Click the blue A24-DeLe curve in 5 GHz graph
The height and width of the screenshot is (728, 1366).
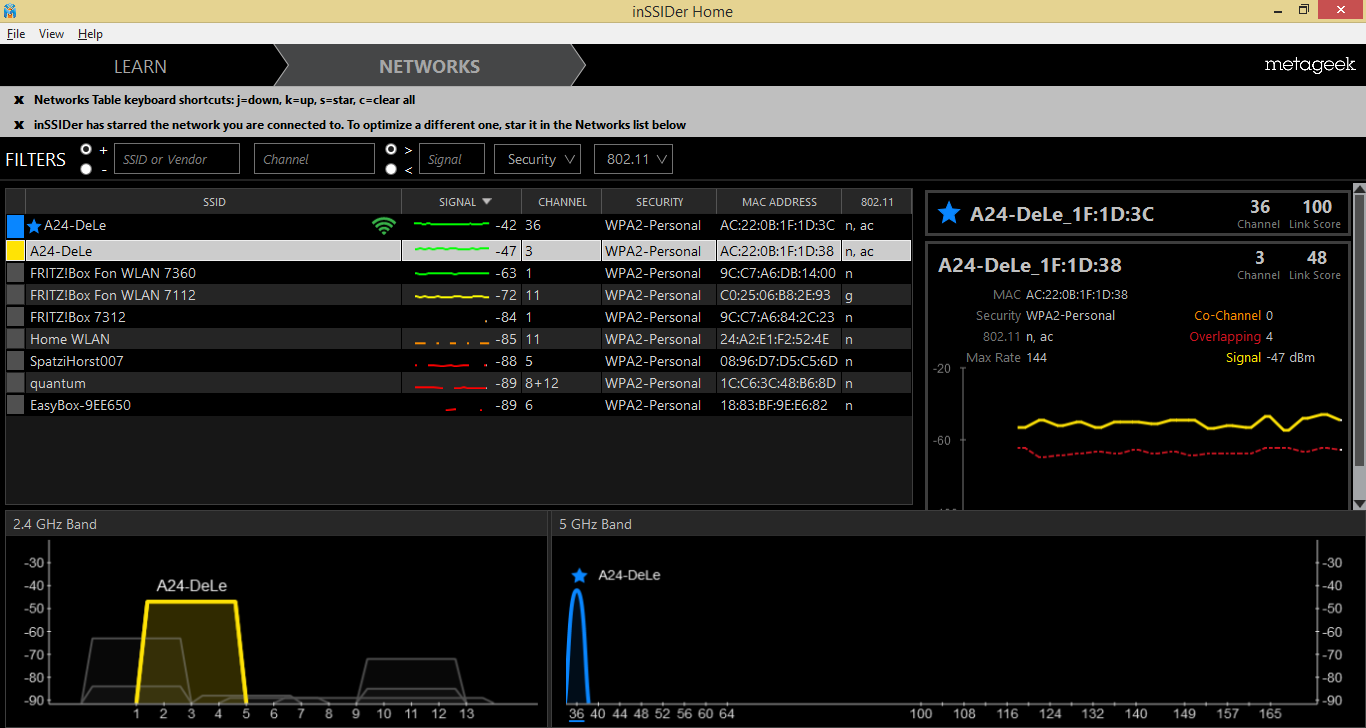577,645
